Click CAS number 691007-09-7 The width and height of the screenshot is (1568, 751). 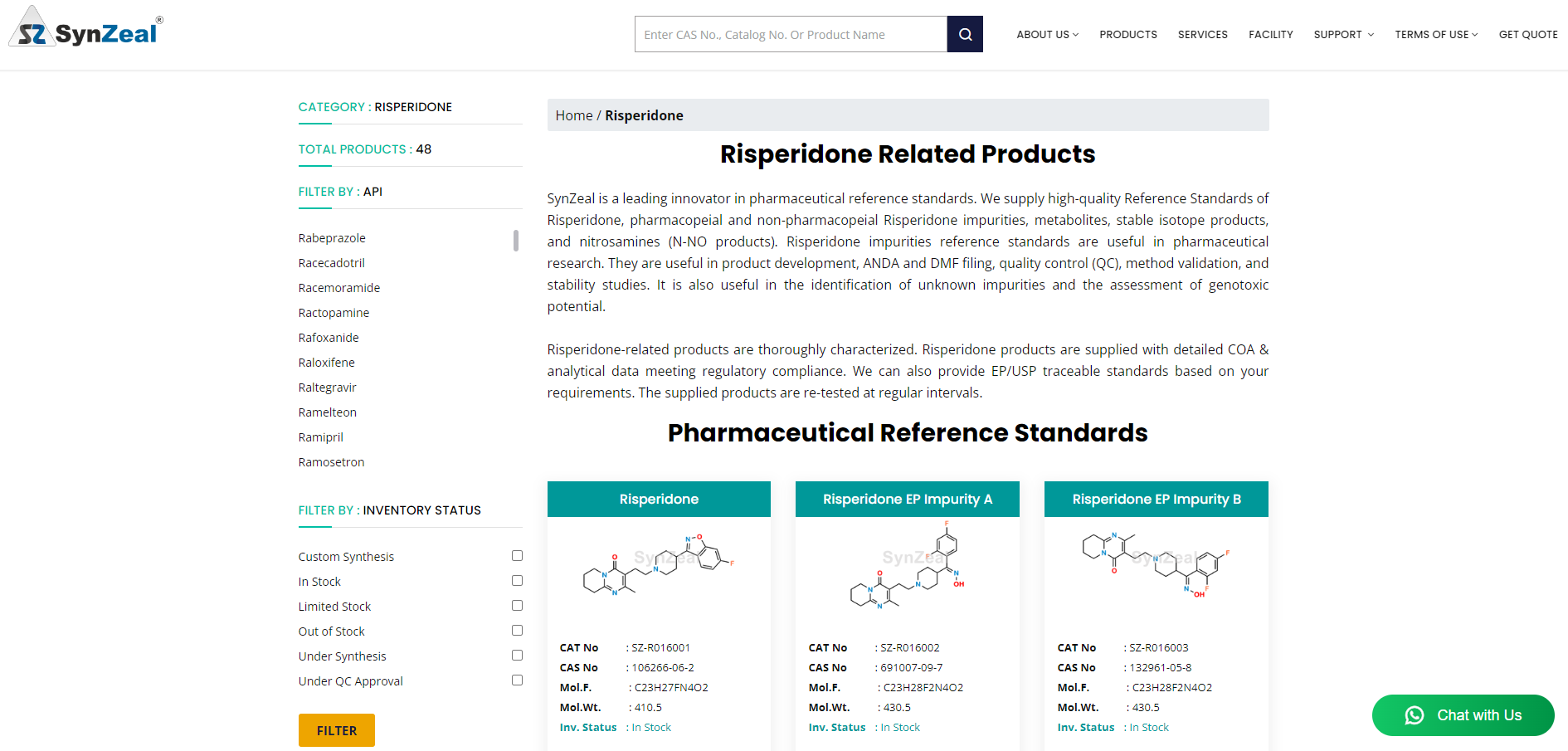911,668
